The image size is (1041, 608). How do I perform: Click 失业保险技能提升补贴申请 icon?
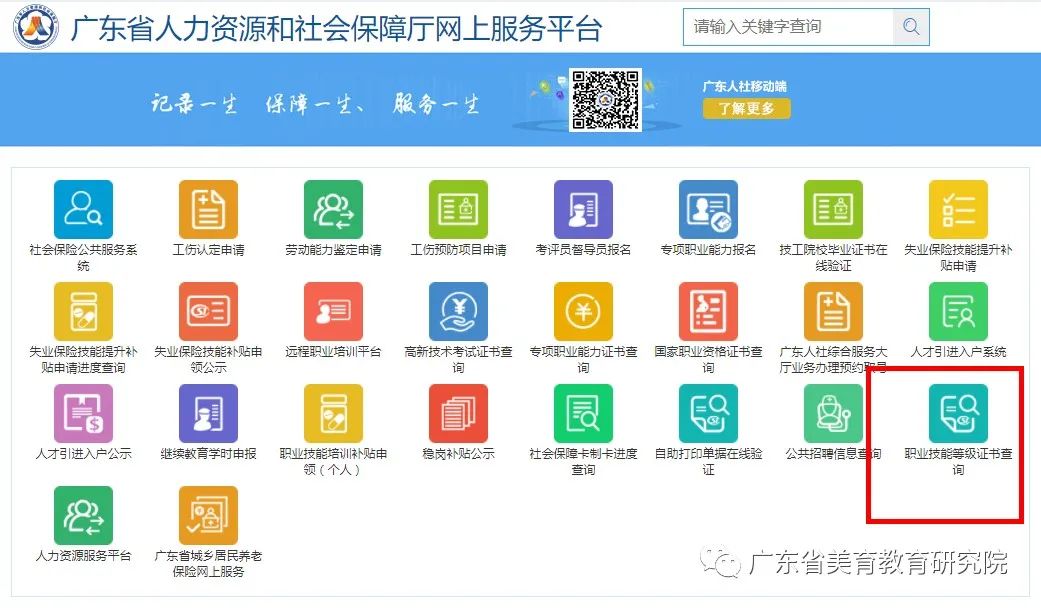tap(958, 210)
